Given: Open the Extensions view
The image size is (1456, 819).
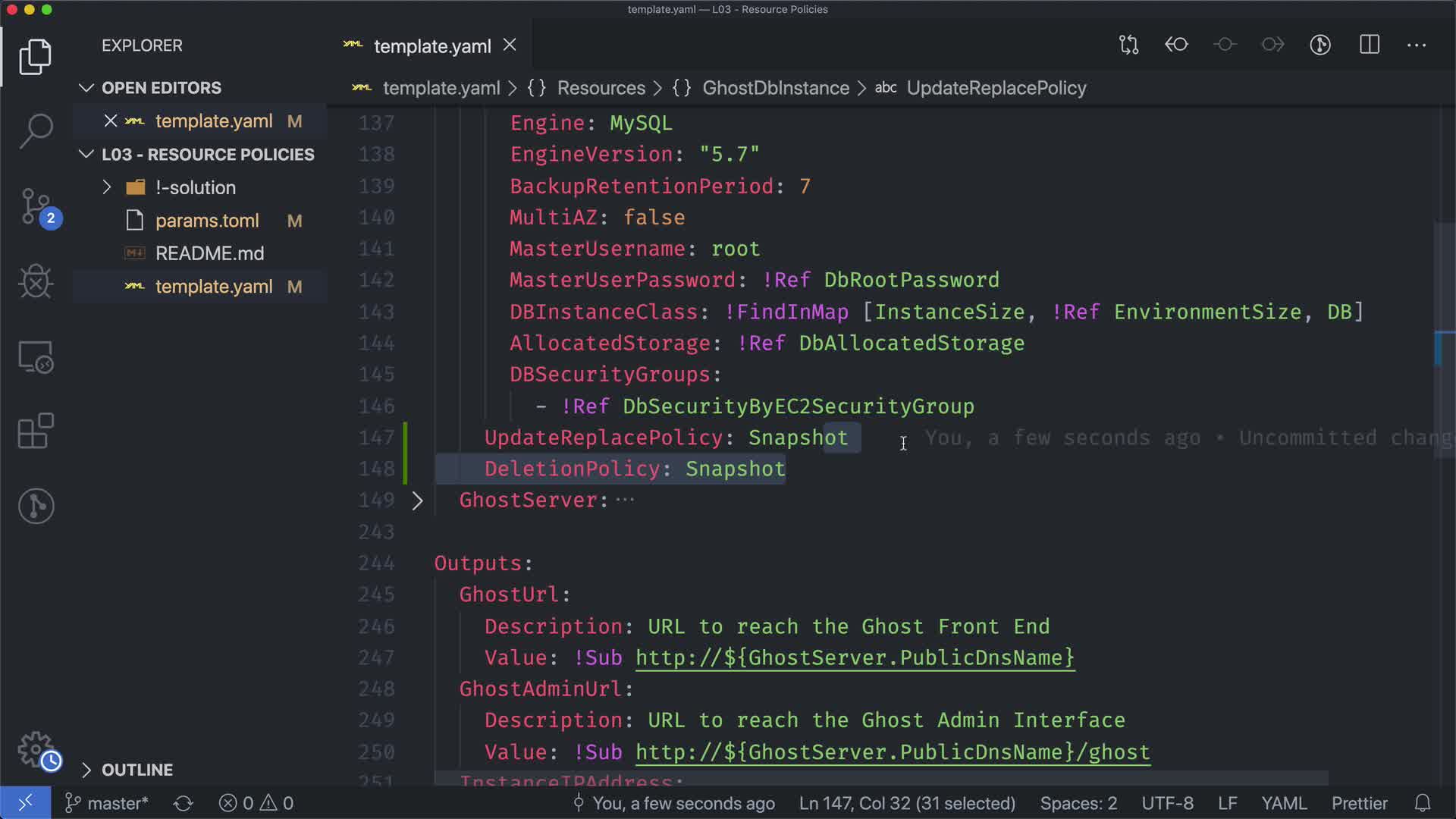Looking at the screenshot, I should click(x=36, y=431).
